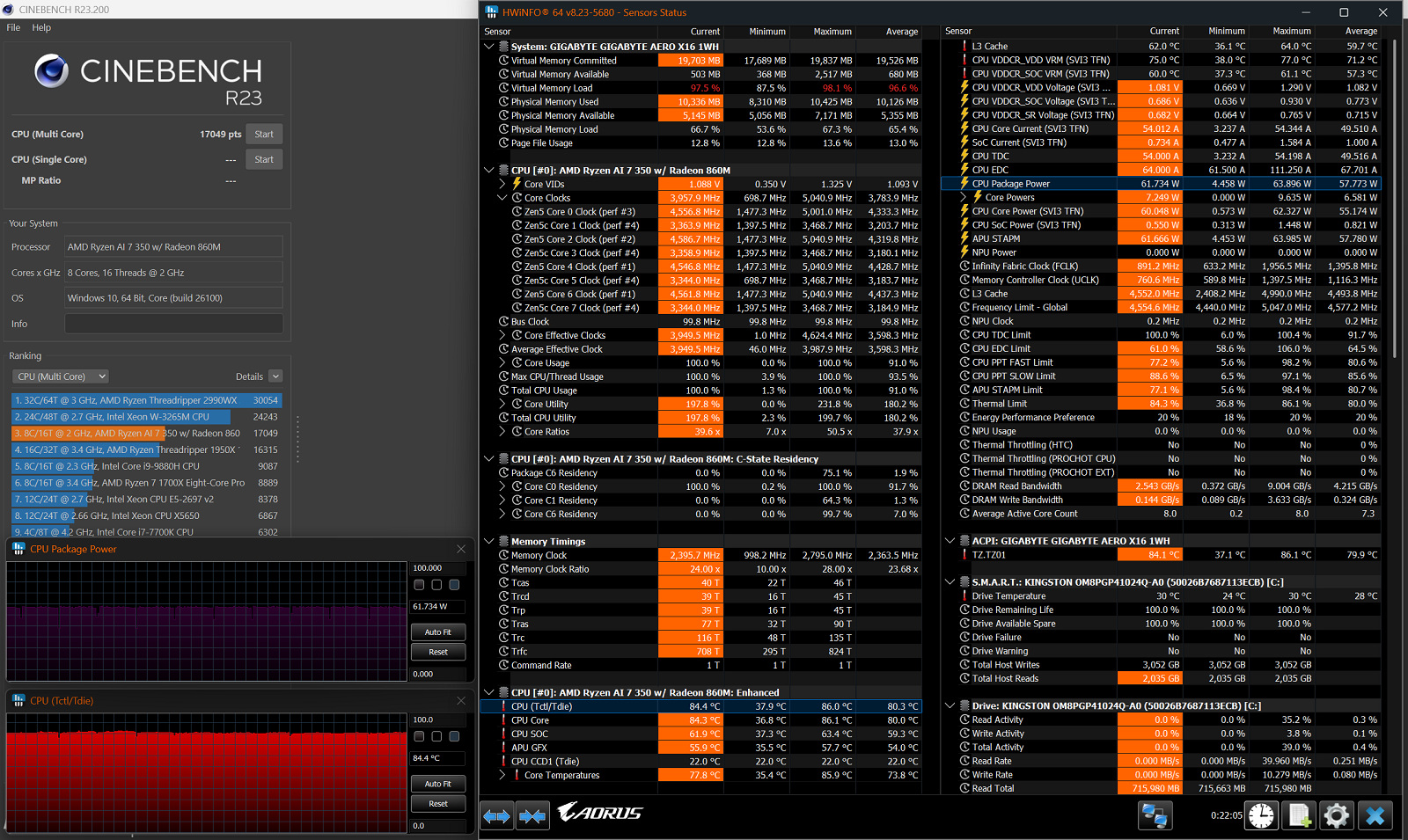Click the blue X close-sensors icon in HWiNFO toolbar
This screenshot has width=1408, height=840.
click(1375, 816)
